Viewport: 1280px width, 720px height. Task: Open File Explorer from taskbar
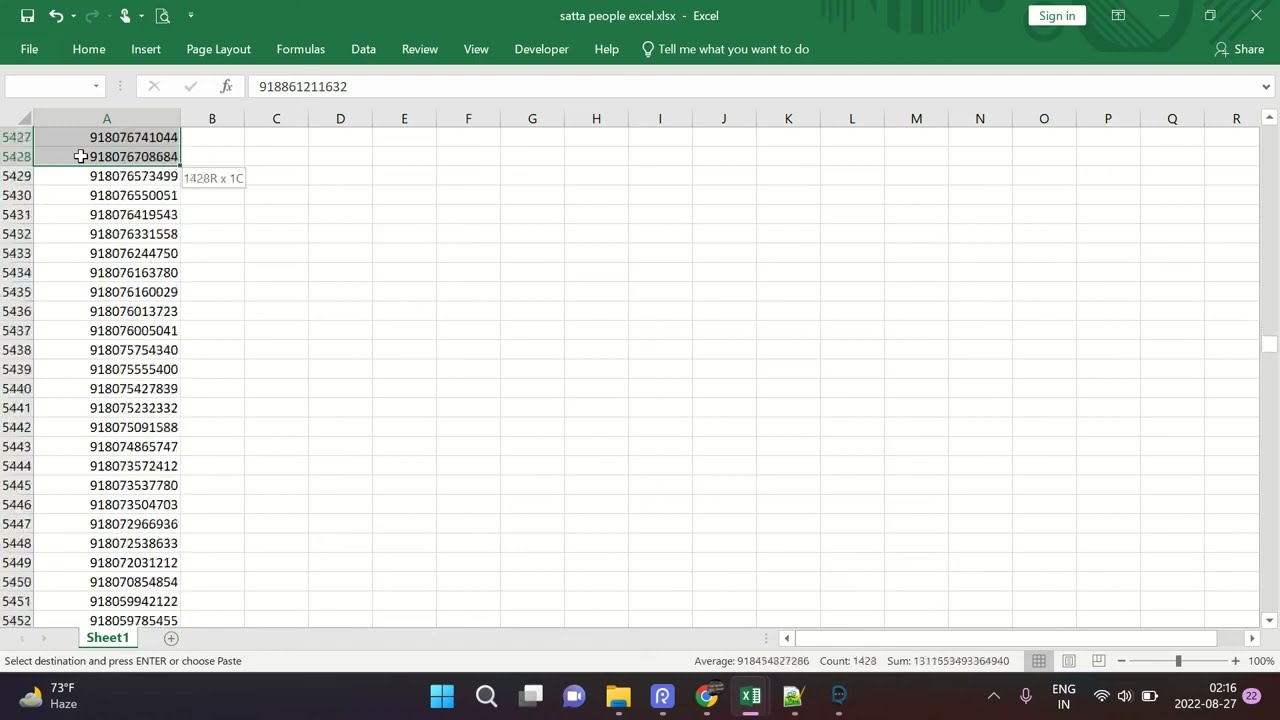click(x=618, y=696)
